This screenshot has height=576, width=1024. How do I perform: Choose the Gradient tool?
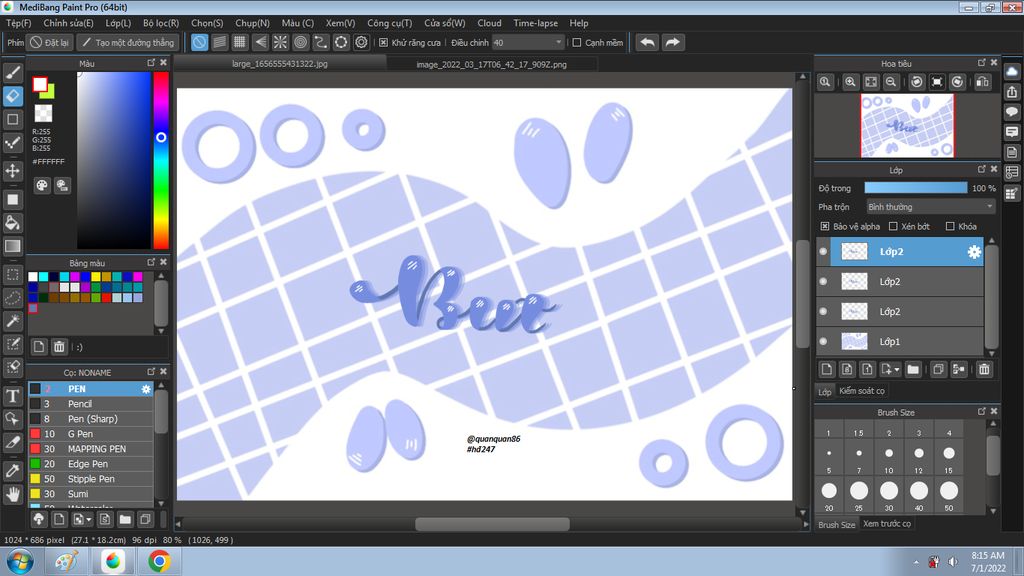coord(13,246)
